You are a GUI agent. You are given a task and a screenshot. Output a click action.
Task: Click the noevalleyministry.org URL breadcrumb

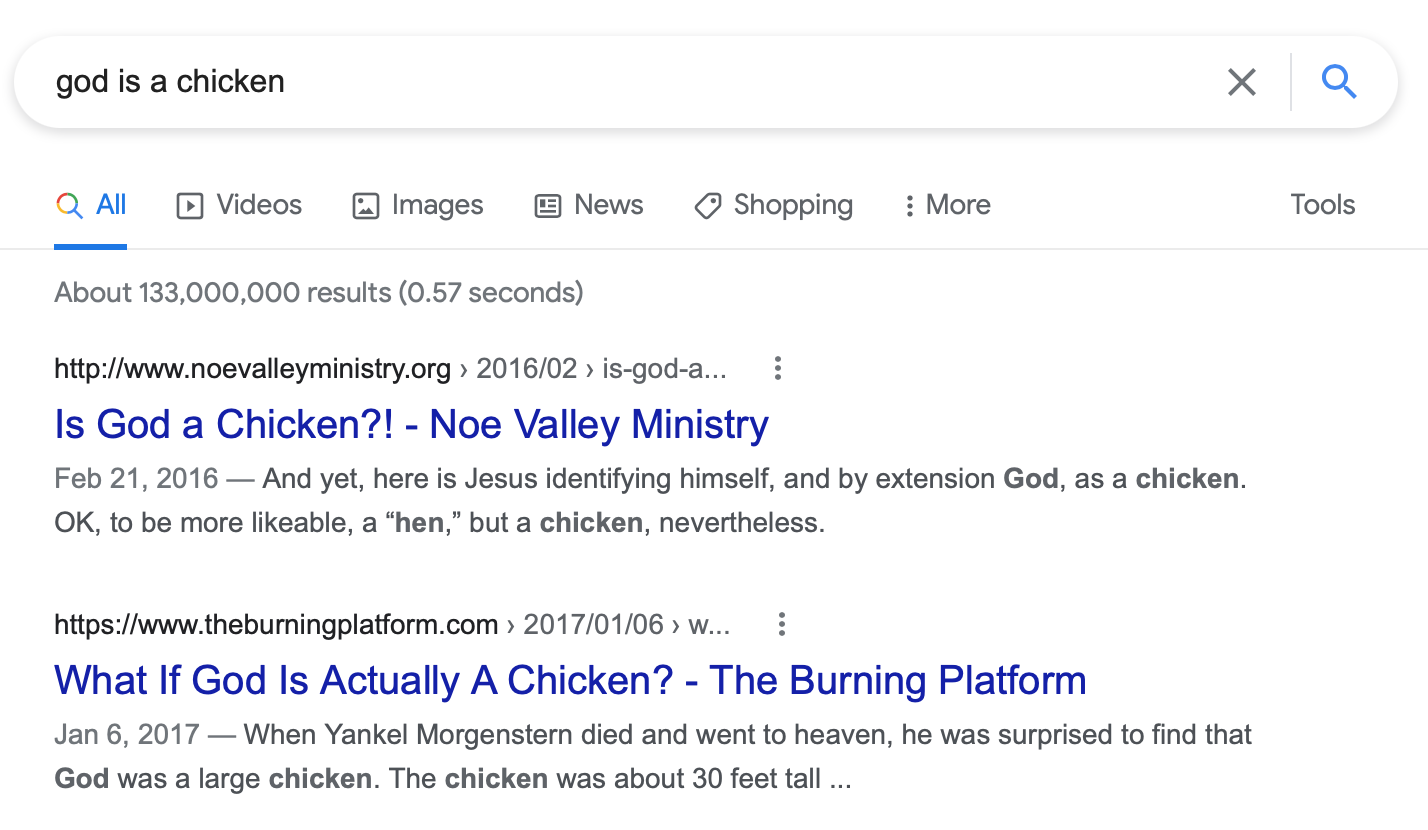click(252, 369)
